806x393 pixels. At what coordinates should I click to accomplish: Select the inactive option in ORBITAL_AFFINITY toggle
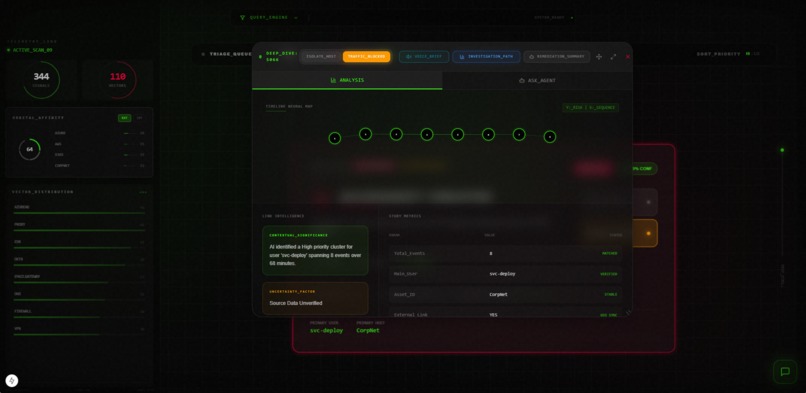coord(140,118)
